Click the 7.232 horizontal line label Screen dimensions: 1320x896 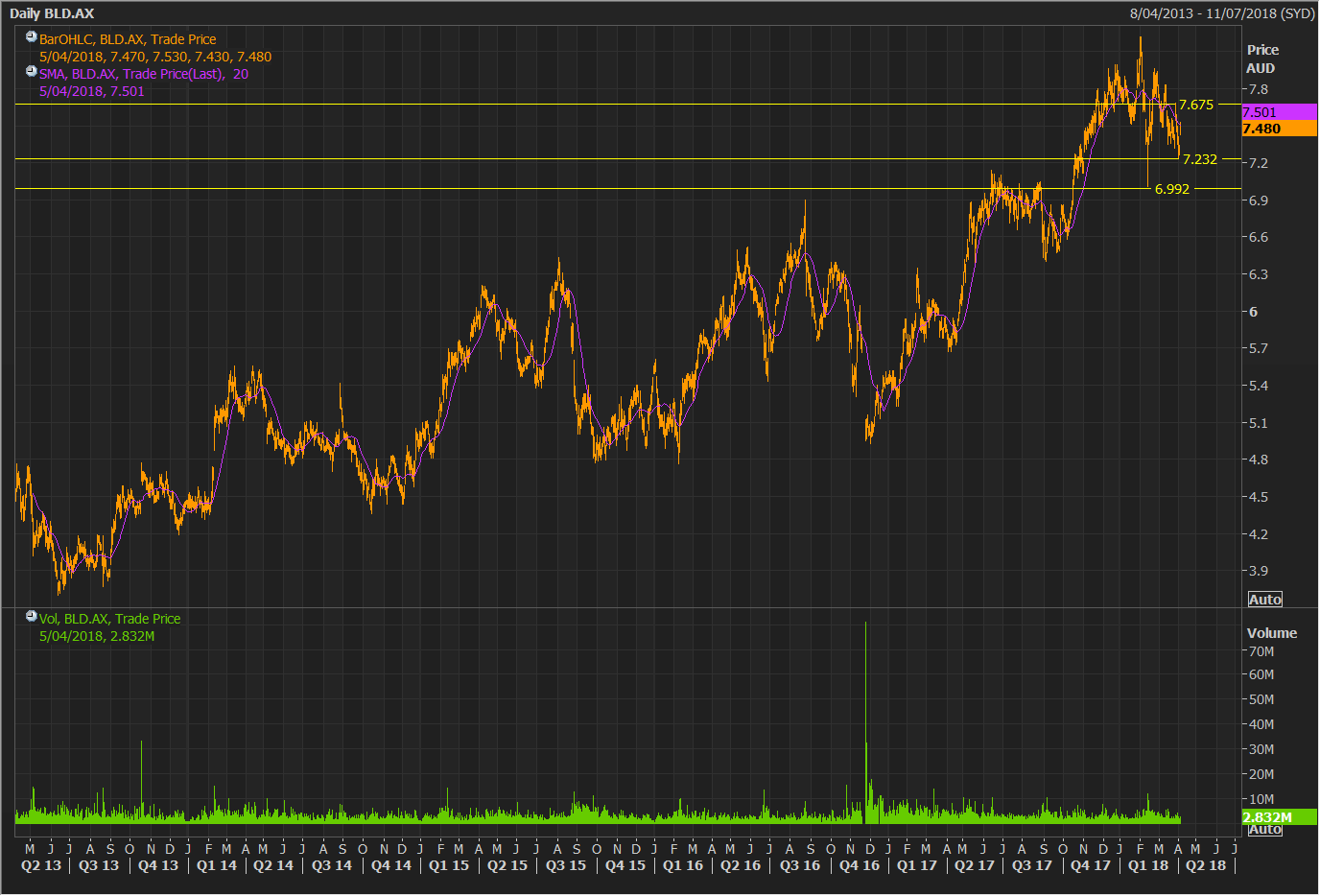pyautogui.click(x=1200, y=159)
